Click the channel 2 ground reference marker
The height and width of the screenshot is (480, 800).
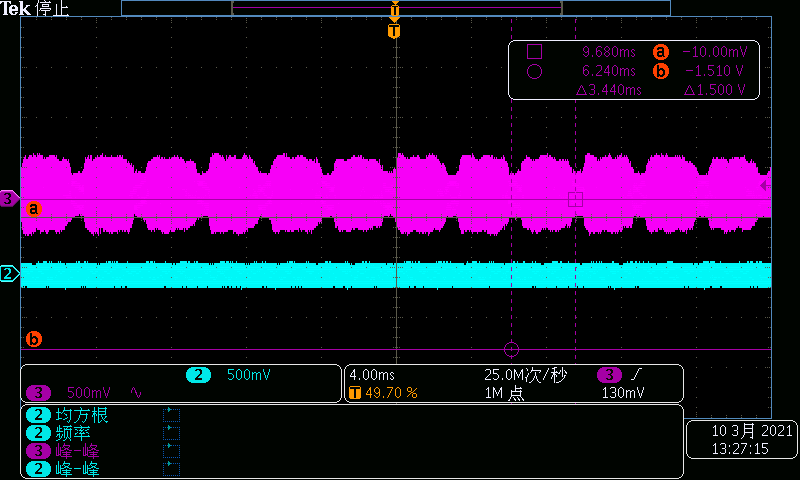[x=9, y=273]
